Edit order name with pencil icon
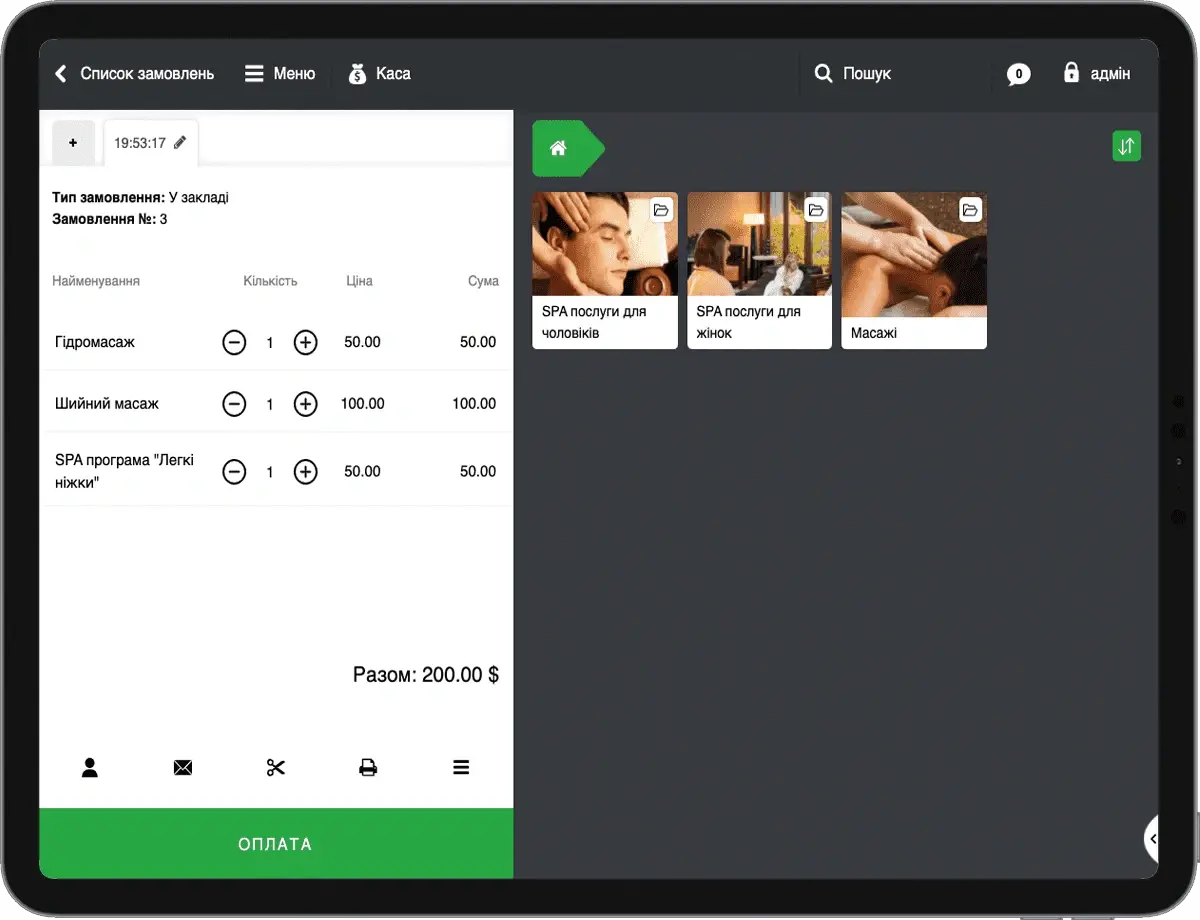This screenshot has height=920, width=1200. pyautogui.click(x=180, y=143)
